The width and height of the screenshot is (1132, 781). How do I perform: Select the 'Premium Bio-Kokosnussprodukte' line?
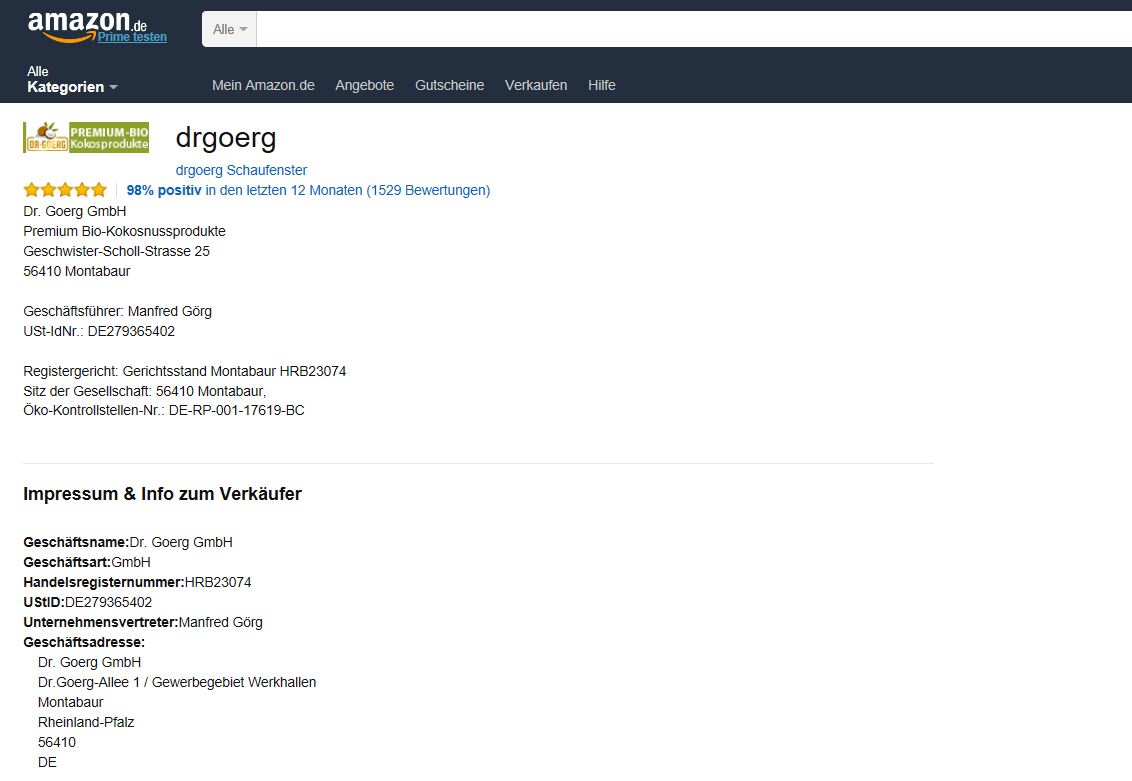124,231
